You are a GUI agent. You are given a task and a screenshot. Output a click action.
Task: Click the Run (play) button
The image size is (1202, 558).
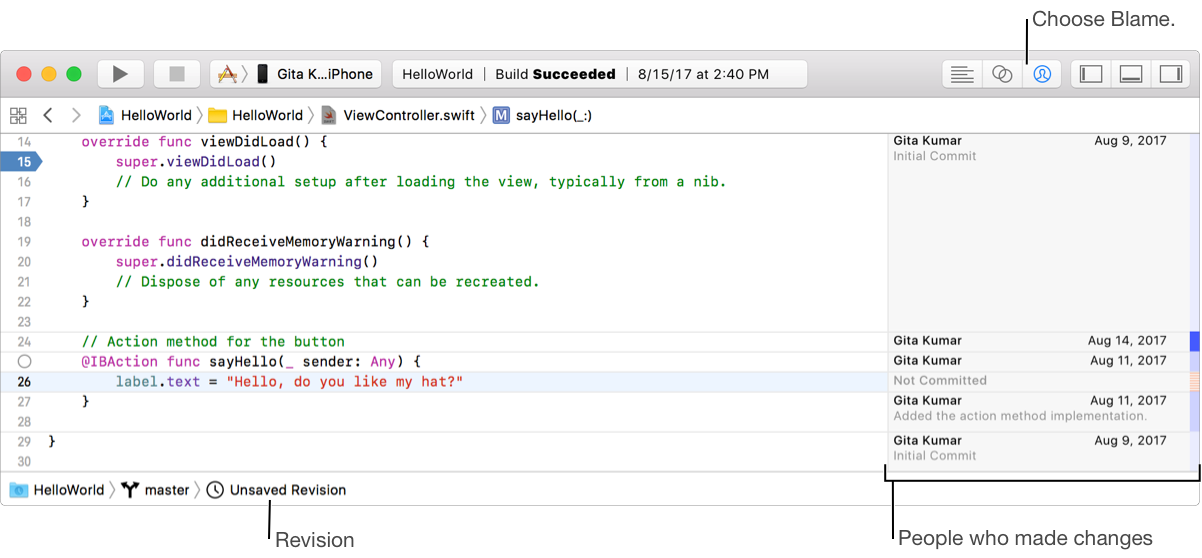pos(120,74)
